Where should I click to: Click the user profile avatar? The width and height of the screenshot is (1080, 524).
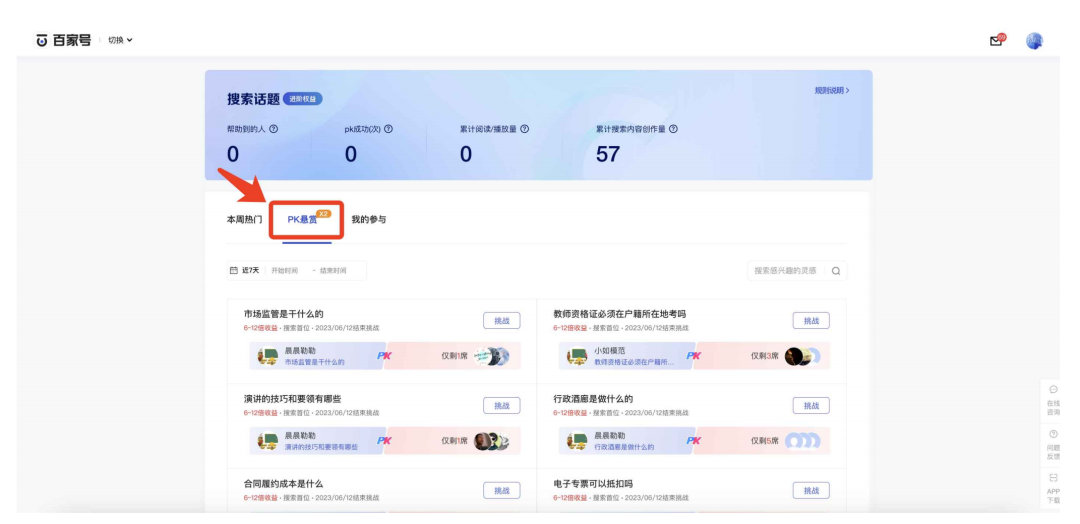[x=1034, y=41]
